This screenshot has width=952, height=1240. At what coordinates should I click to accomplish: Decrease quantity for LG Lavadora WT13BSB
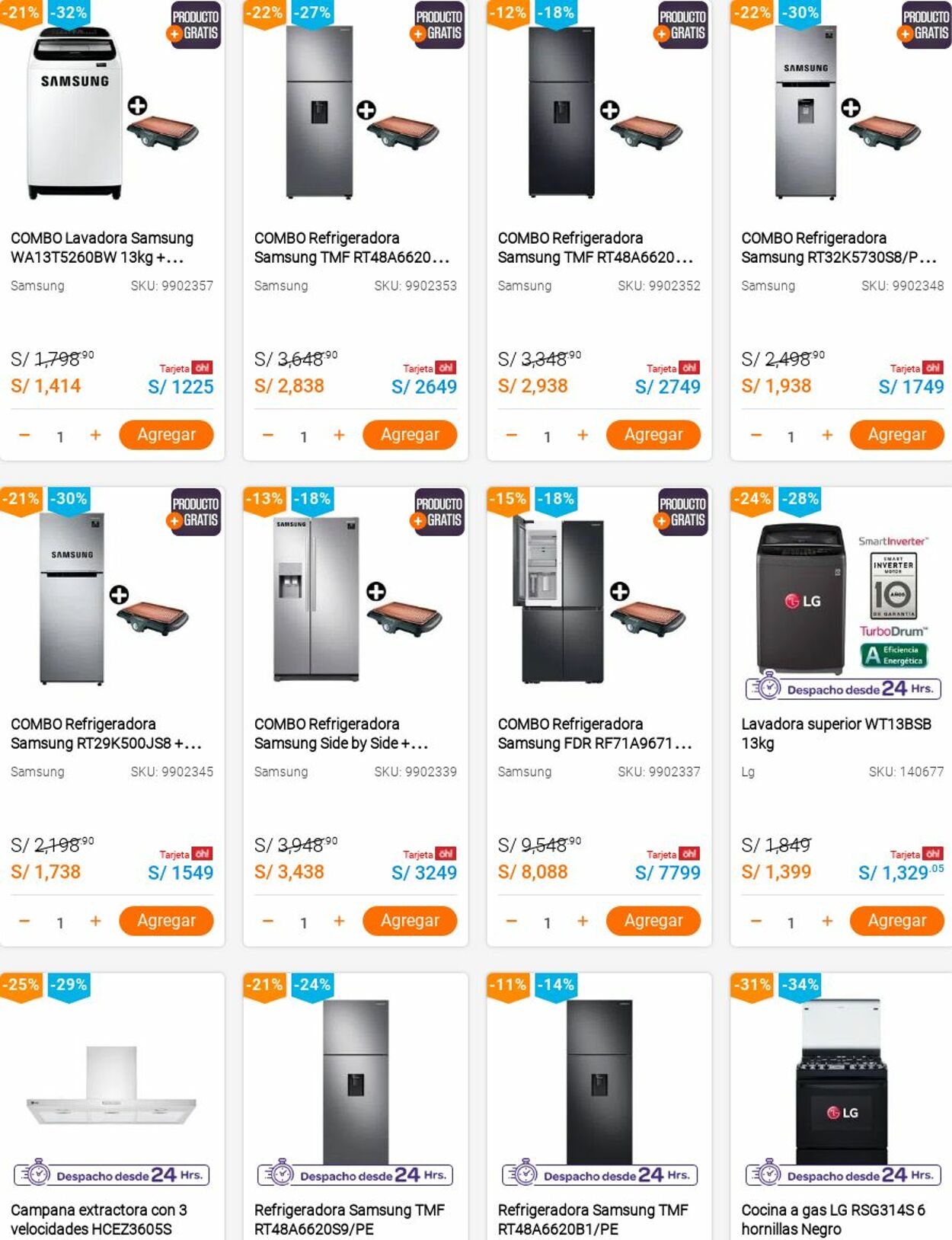[x=756, y=921]
